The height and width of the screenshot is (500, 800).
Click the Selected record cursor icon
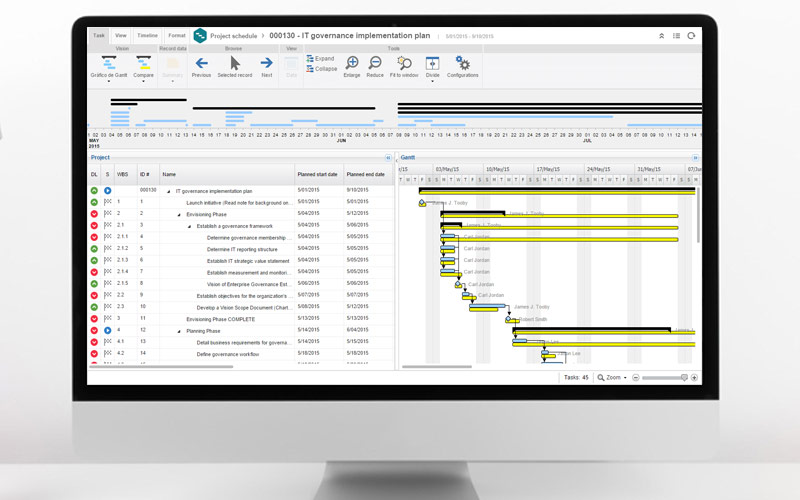click(235, 64)
